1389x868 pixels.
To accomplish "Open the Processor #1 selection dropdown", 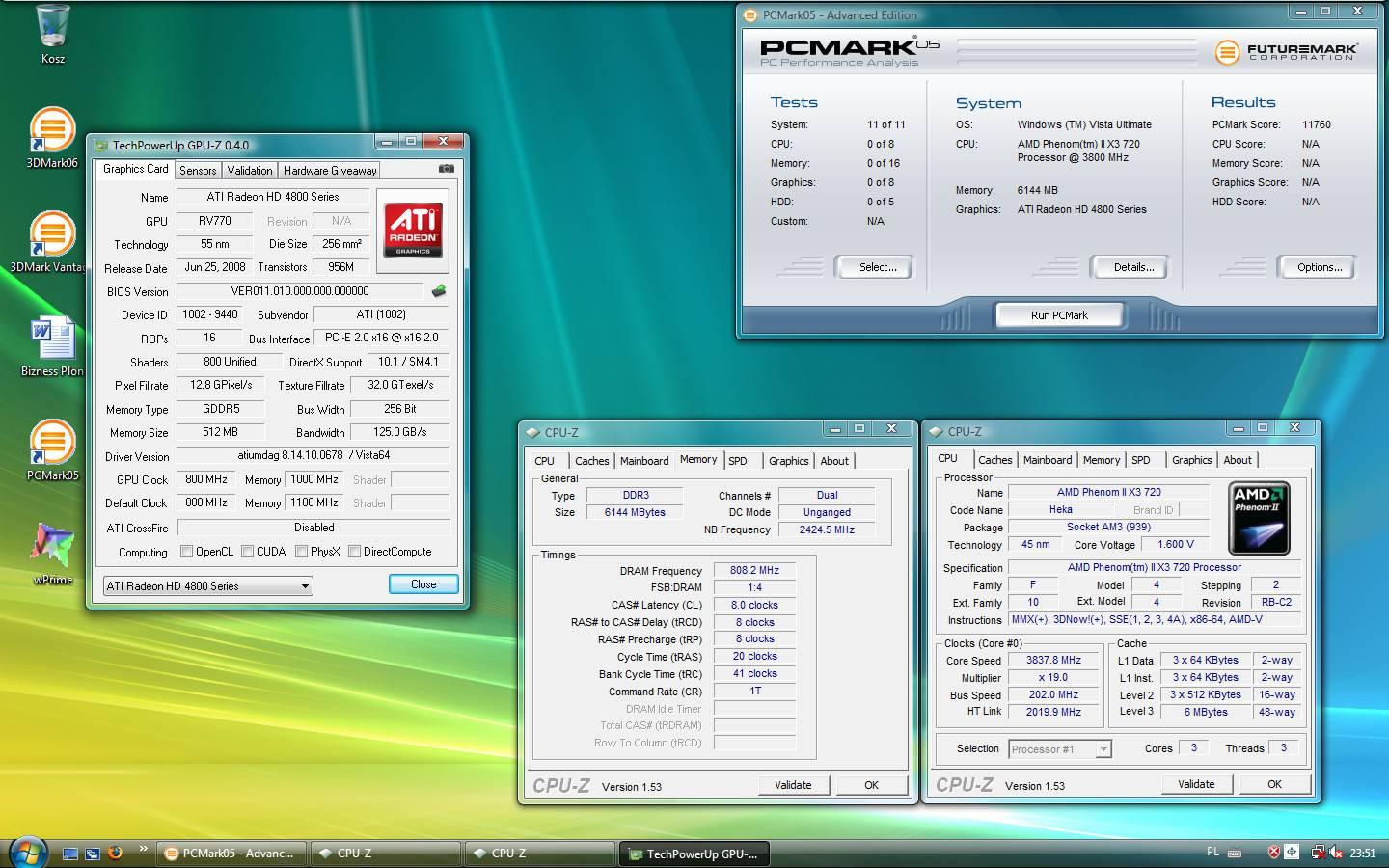I will (x=1060, y=748).
